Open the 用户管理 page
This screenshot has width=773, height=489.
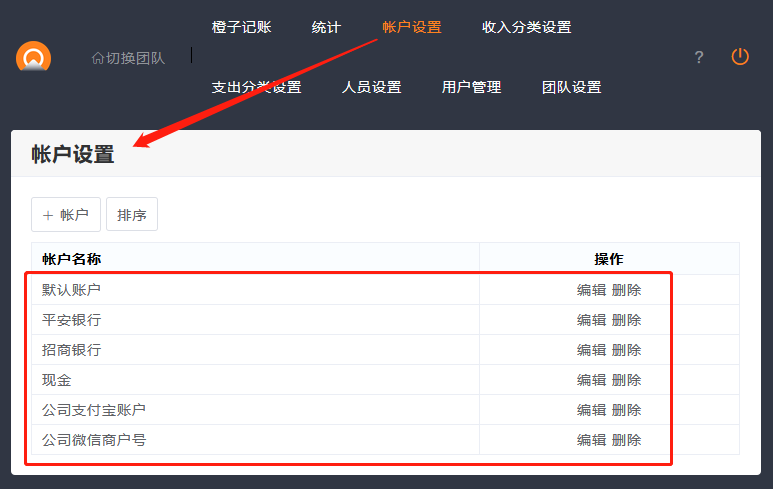click(x=471, y=87)
